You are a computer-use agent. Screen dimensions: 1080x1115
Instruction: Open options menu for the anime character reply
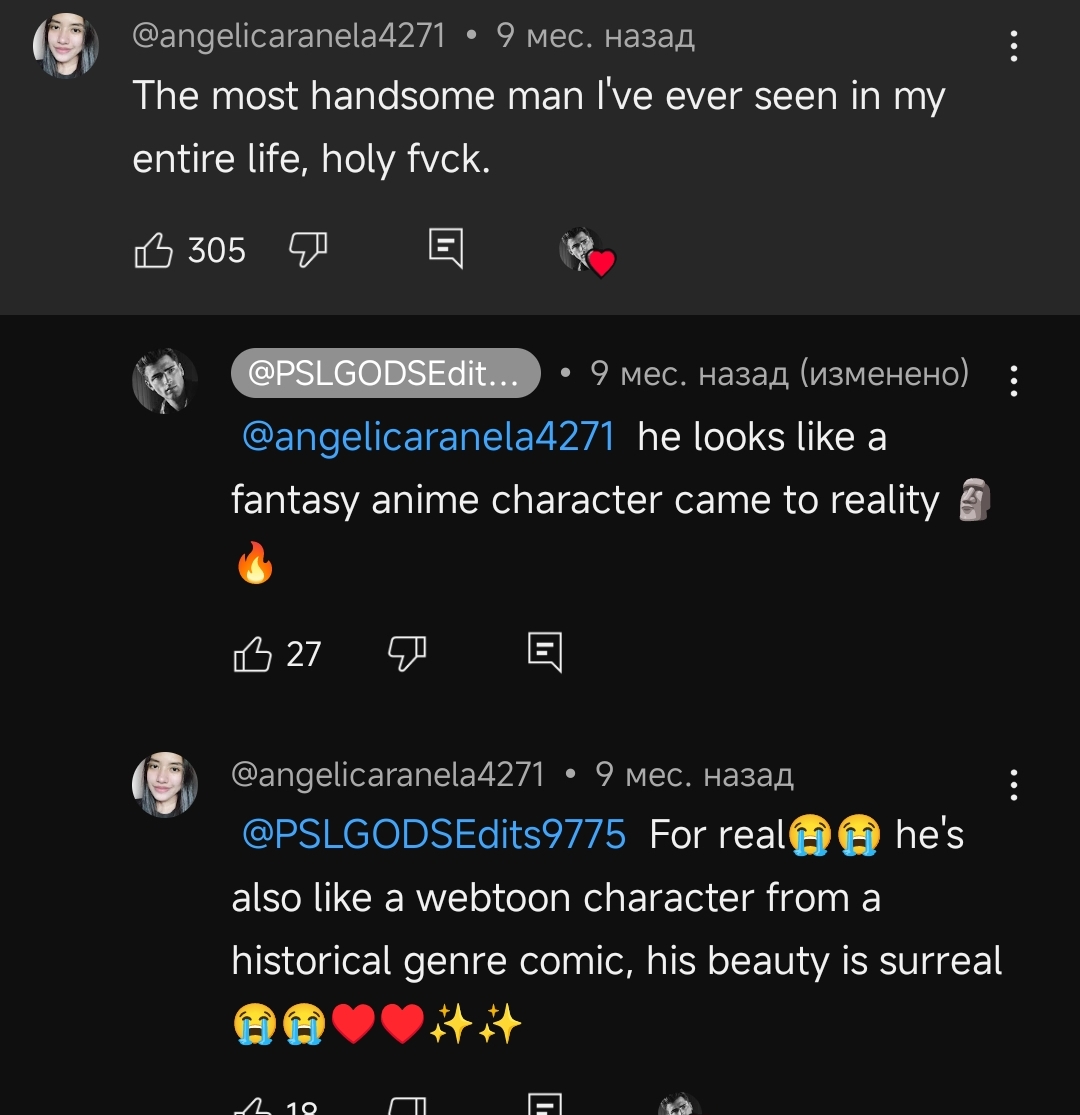(x=1014, y=381)
